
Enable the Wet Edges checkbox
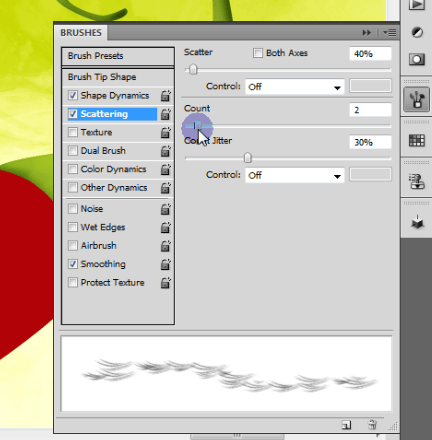(x=73, y=227)
